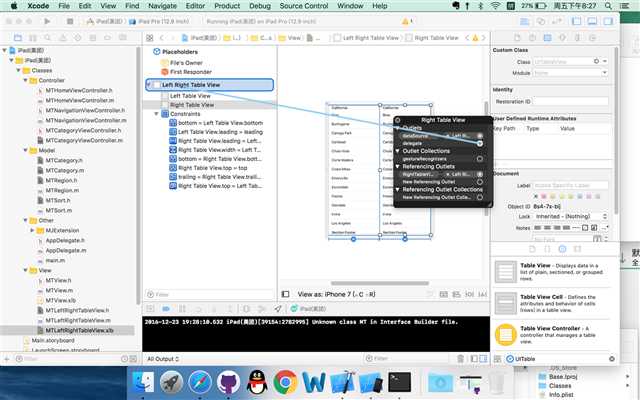This screenshot has width=640, height=400.
Task: Toggle the navigator panel visibility
Action: click(576, 21)
